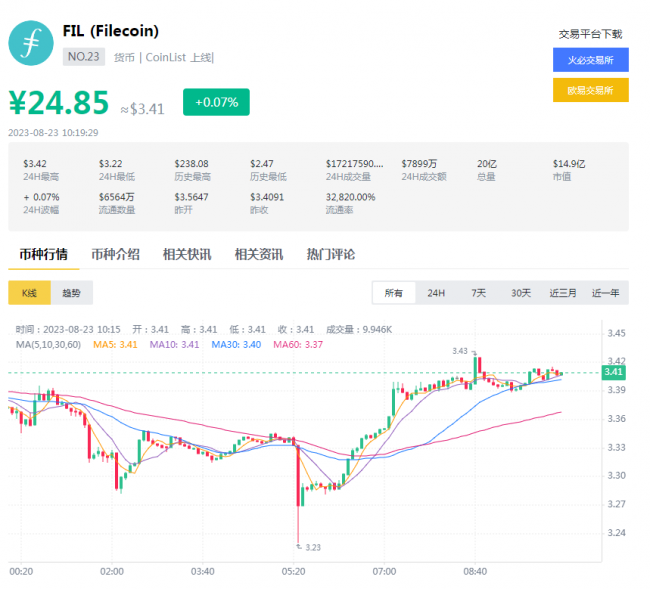Click the $3.22 24H low value
The image size is (650, 589).
click(110, 164)
